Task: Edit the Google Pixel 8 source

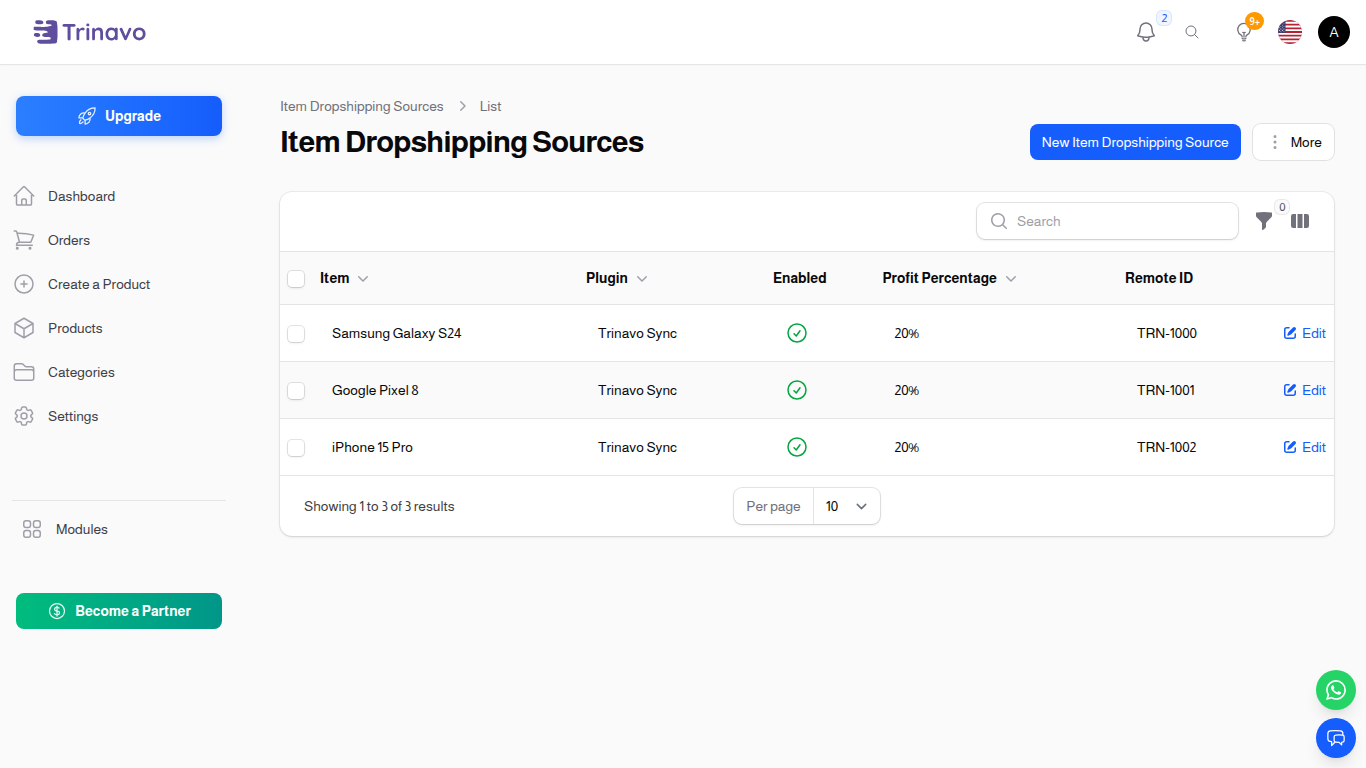Action: tap(1305, 390)
